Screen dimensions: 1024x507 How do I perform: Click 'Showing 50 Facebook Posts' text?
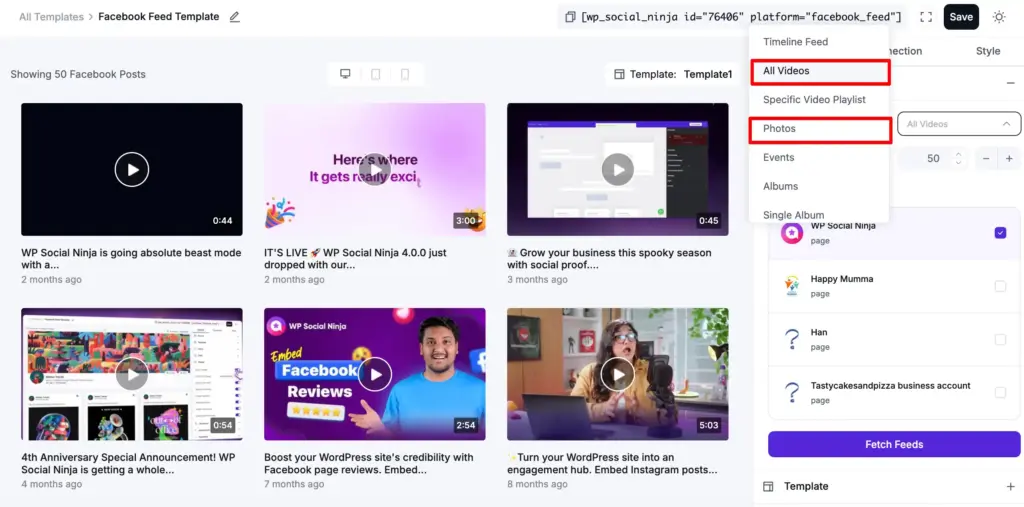[x=78, y=74]
